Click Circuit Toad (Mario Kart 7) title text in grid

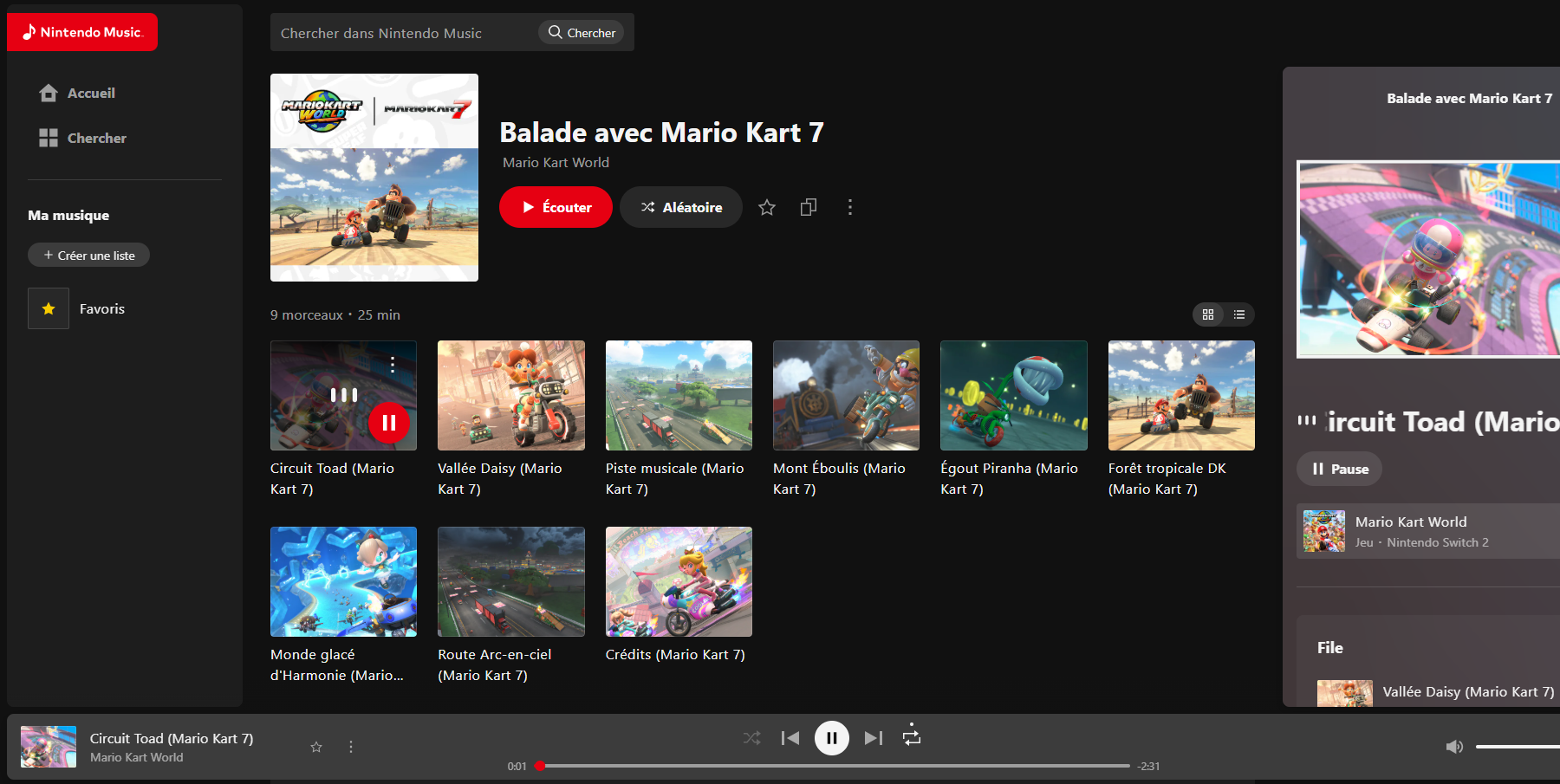[x=332, y=478]
